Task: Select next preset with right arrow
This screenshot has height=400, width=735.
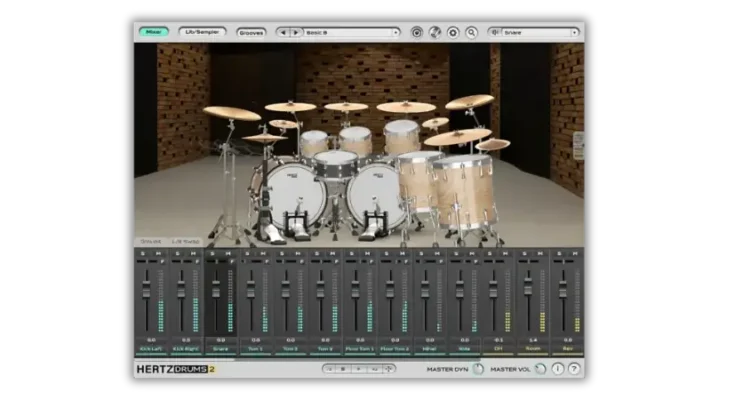Action: point(295,32)
